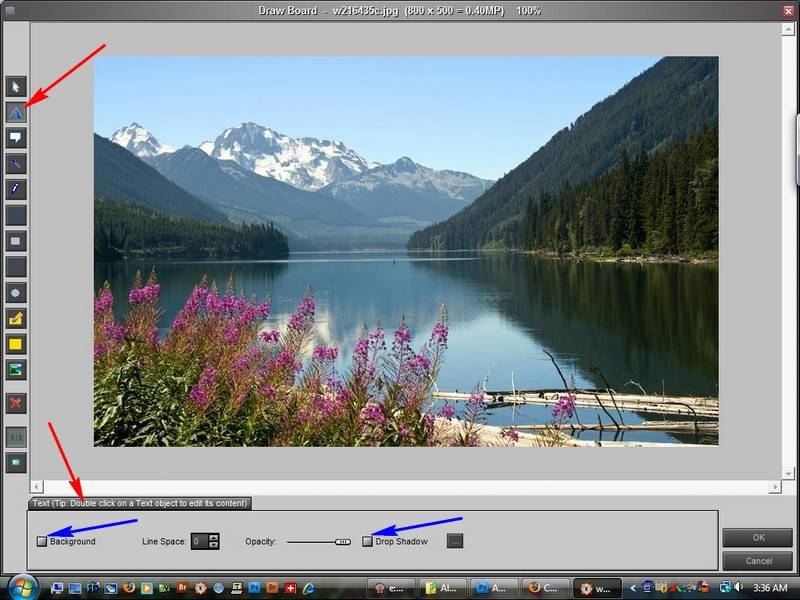The height and width of the screenshot is (600, 800).
Task: Pick the straight line drawing tool
Action: pyautogui.click(x=16, y=164)
